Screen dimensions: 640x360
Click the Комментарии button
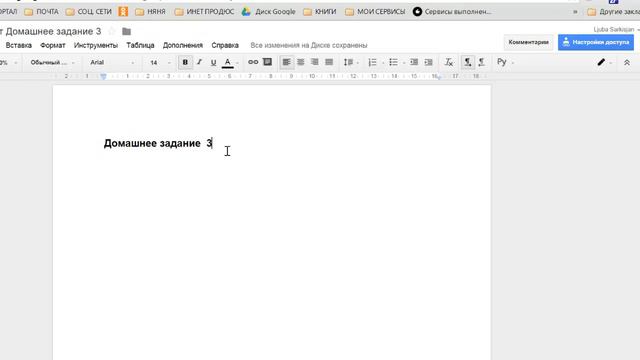[529, 42]
